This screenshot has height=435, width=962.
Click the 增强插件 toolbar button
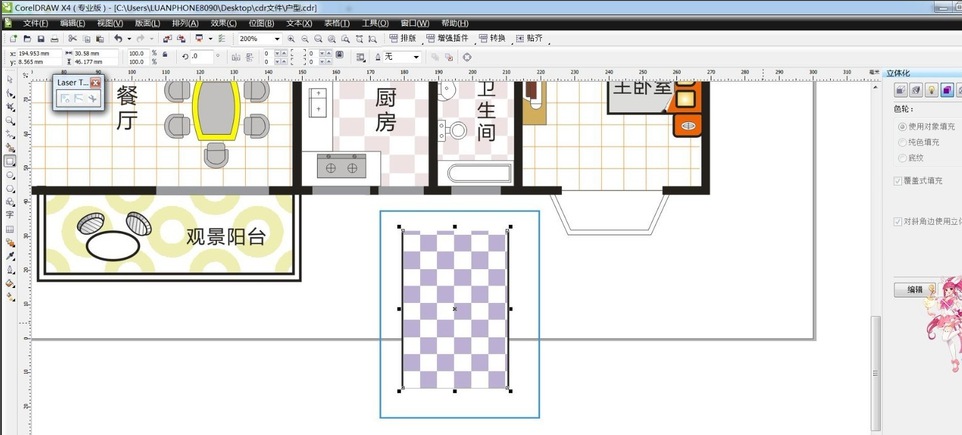click(x=447, y=38)
